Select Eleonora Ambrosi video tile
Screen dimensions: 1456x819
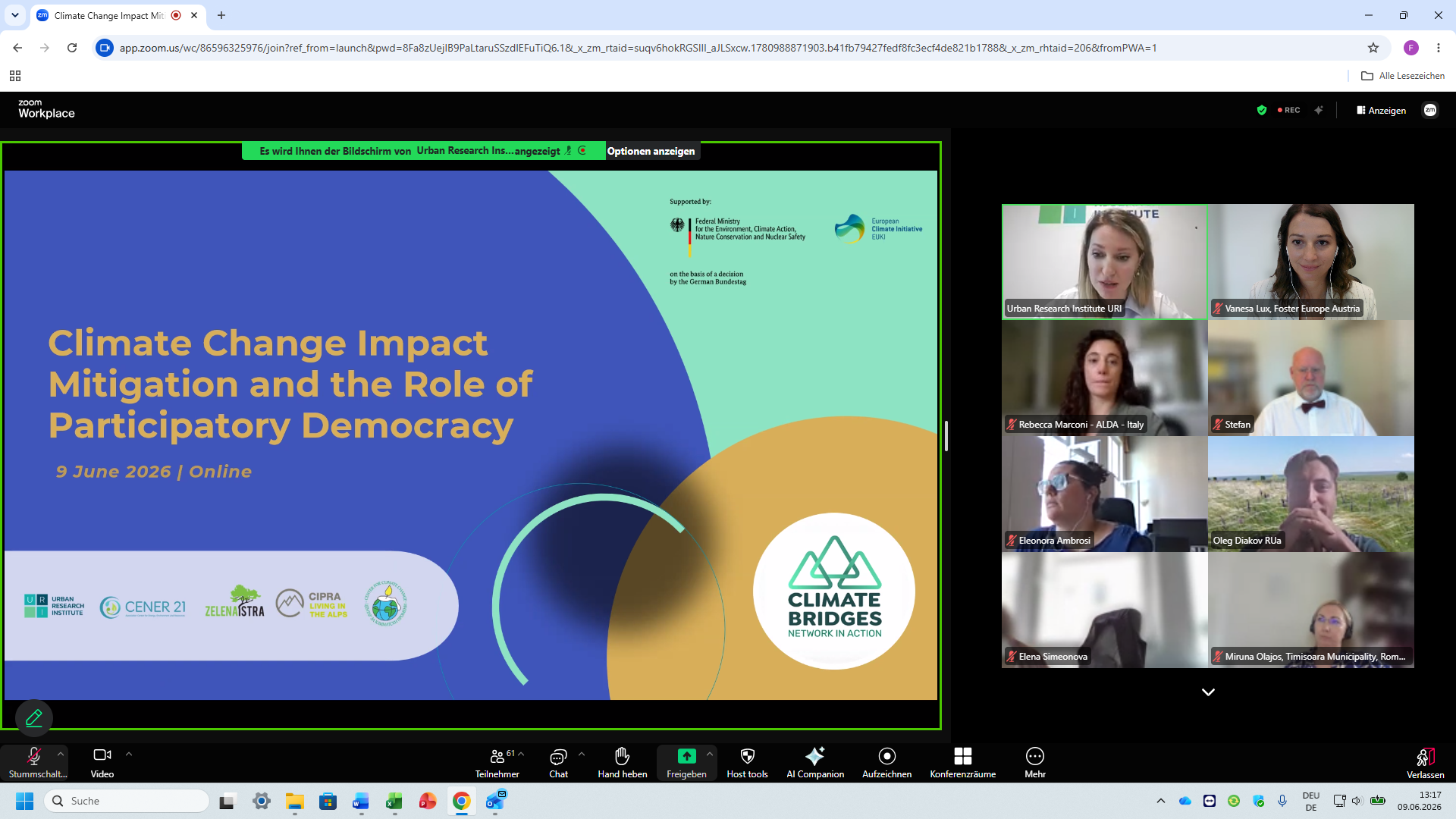[1105, 494]
